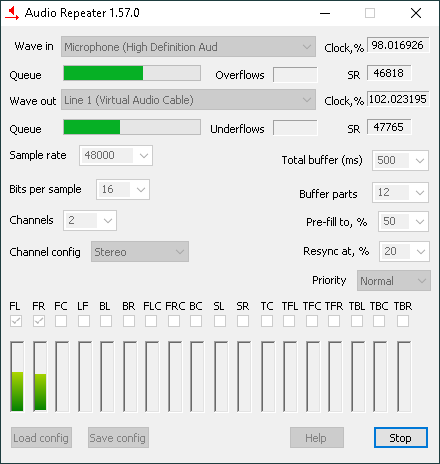Expand the Resync at % dropdown
The height and width of the screenshot is (464, 440).
[x=404, y=251]
